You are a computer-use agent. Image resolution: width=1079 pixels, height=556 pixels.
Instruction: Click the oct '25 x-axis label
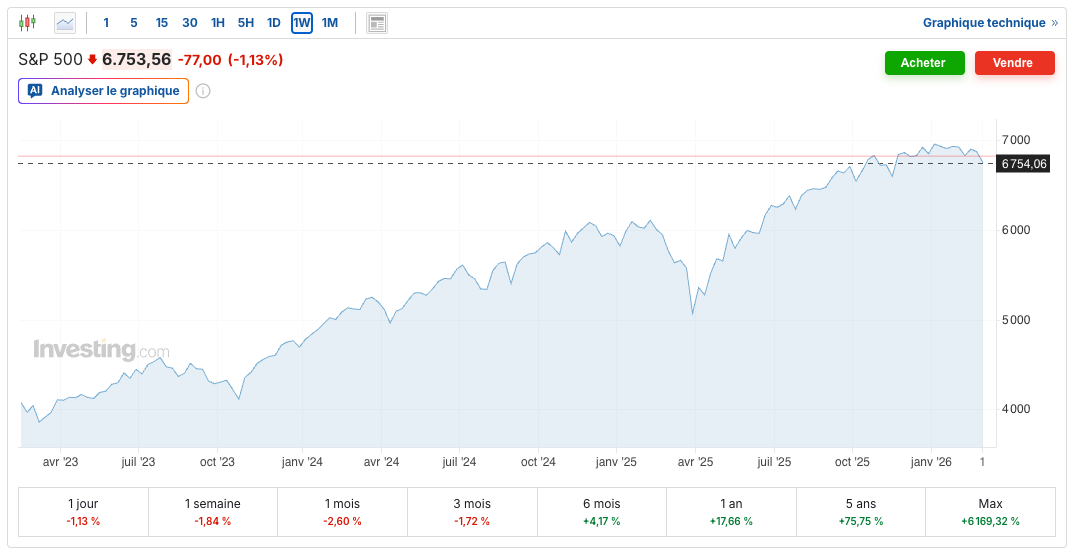(x=852, y=462)
